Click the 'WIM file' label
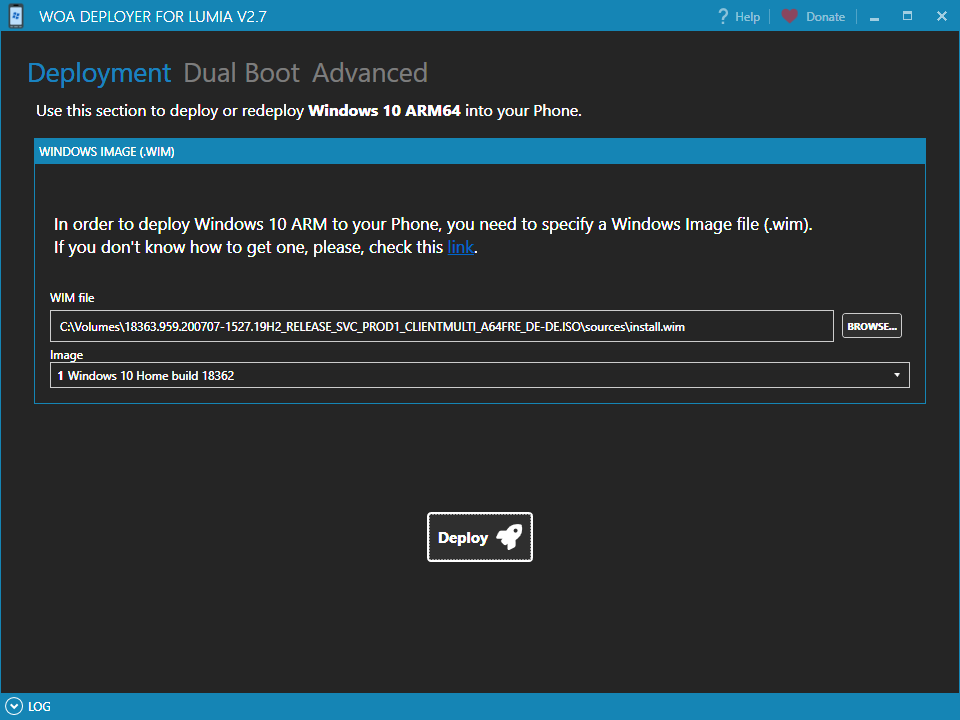 tap(72, 298)
